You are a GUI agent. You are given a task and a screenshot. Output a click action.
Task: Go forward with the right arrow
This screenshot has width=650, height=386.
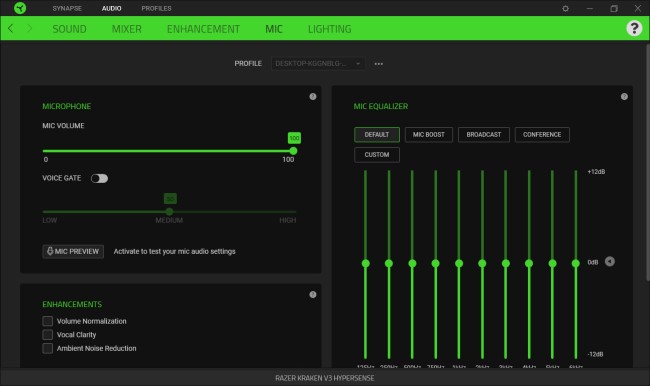(29, 28)
